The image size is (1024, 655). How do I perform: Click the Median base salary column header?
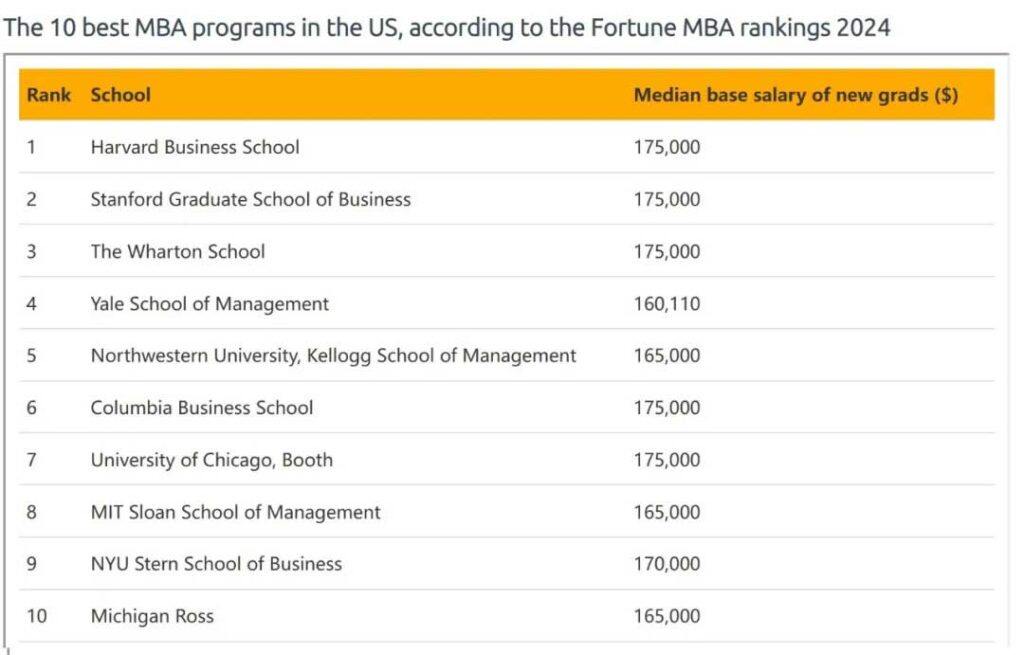pyautogui.click(x=795, y=95)
